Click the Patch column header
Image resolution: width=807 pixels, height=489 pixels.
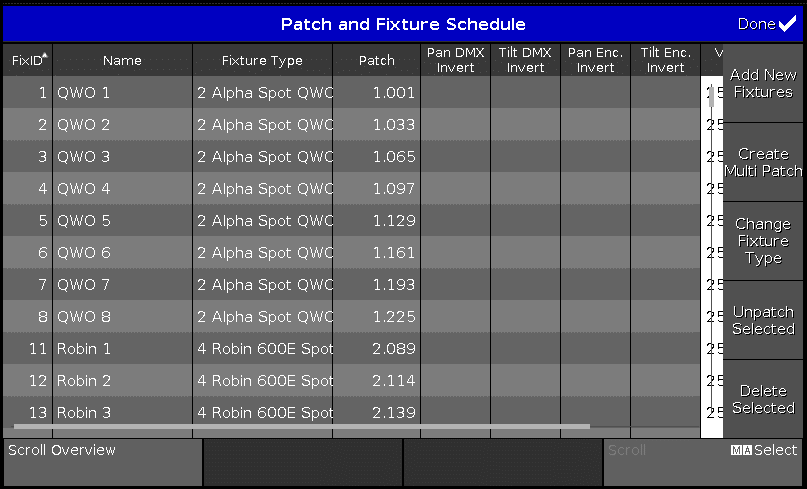click(376, 61)
